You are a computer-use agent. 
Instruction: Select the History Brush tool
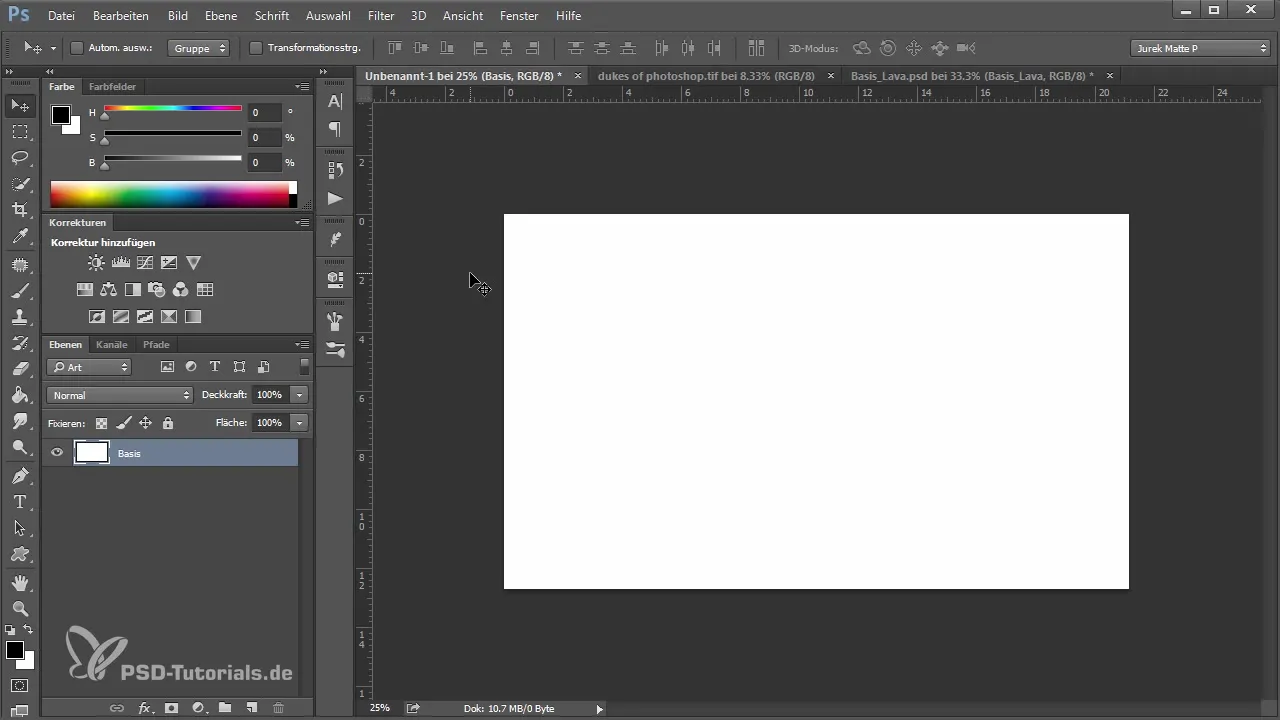click(x=20, y=343)
